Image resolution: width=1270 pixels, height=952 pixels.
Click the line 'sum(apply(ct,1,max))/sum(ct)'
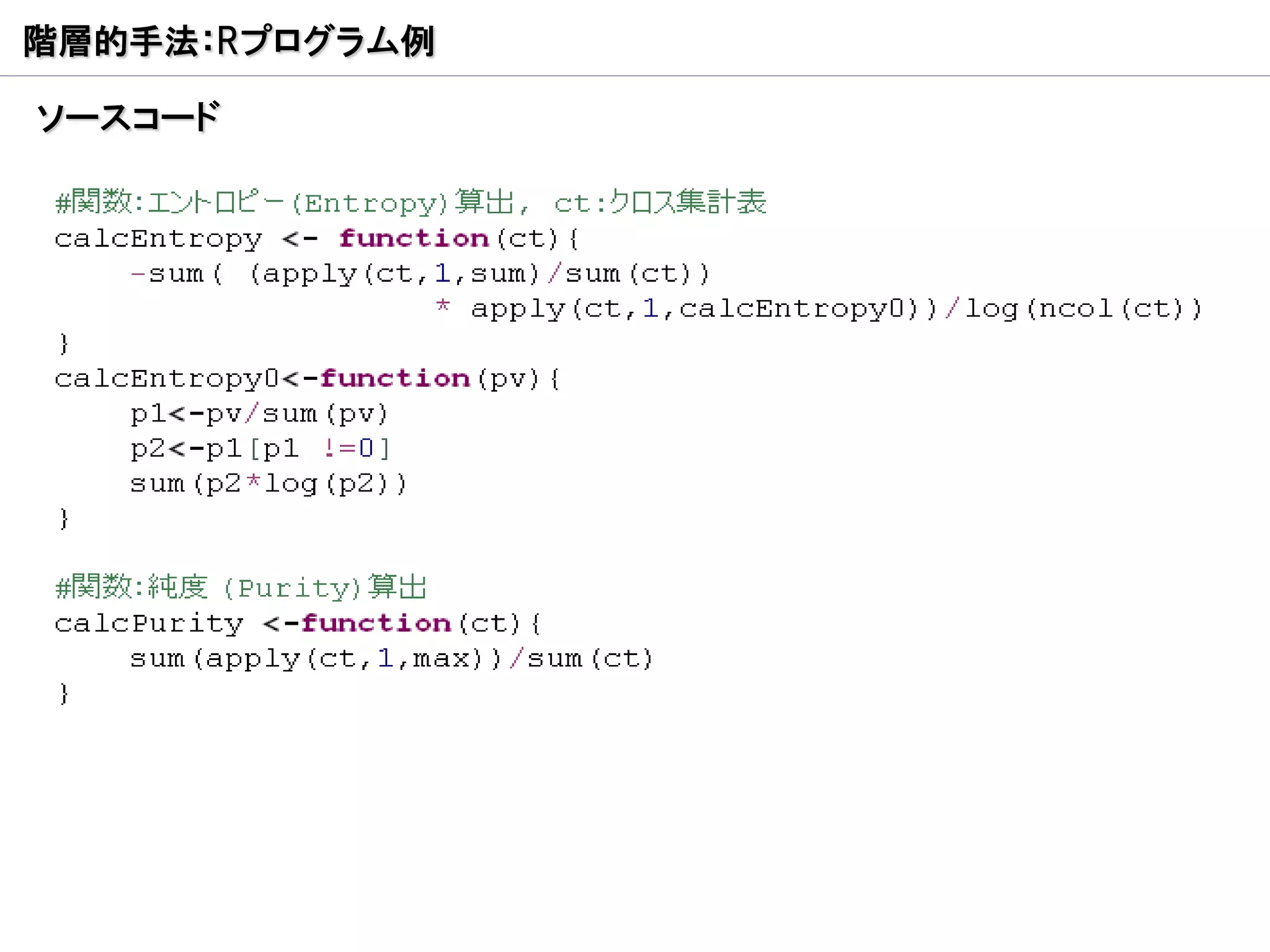pyautogui.click(x=392, y=658)
